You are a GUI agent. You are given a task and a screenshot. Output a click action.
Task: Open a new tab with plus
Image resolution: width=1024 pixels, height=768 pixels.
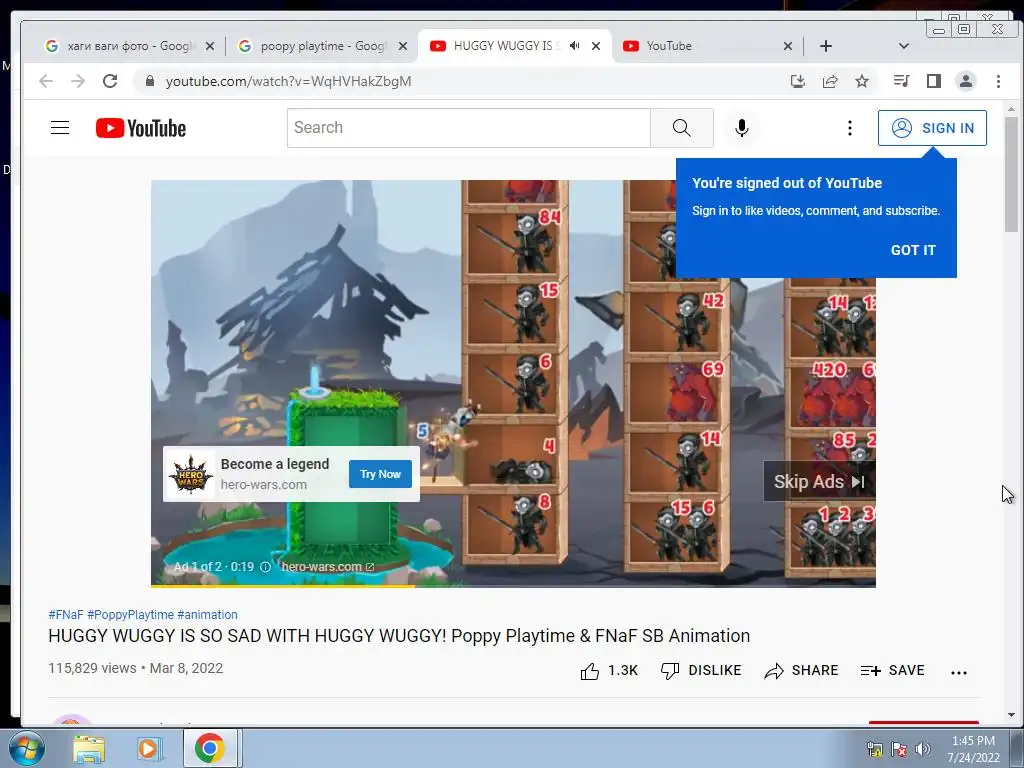click(x=825, y=46)
